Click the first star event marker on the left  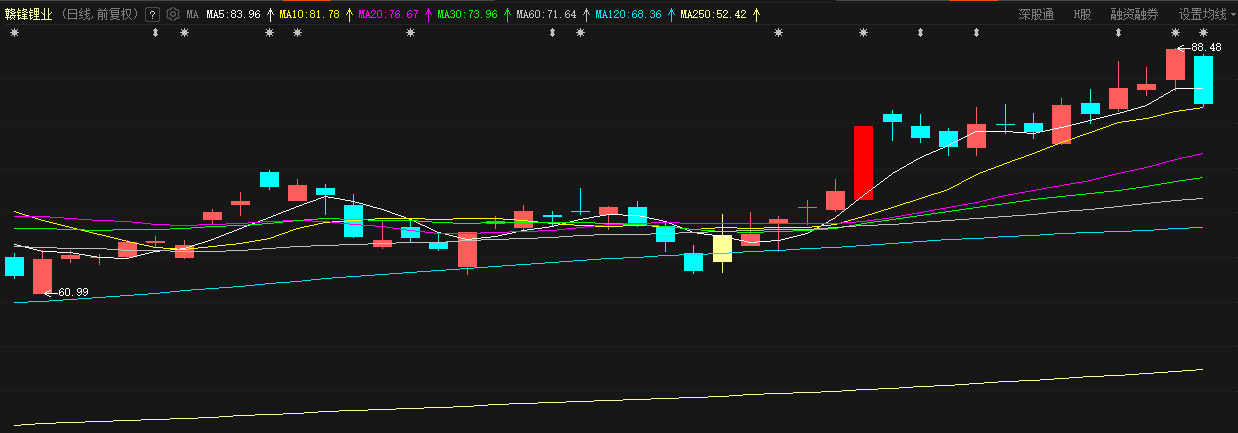[x=14, y=34]
